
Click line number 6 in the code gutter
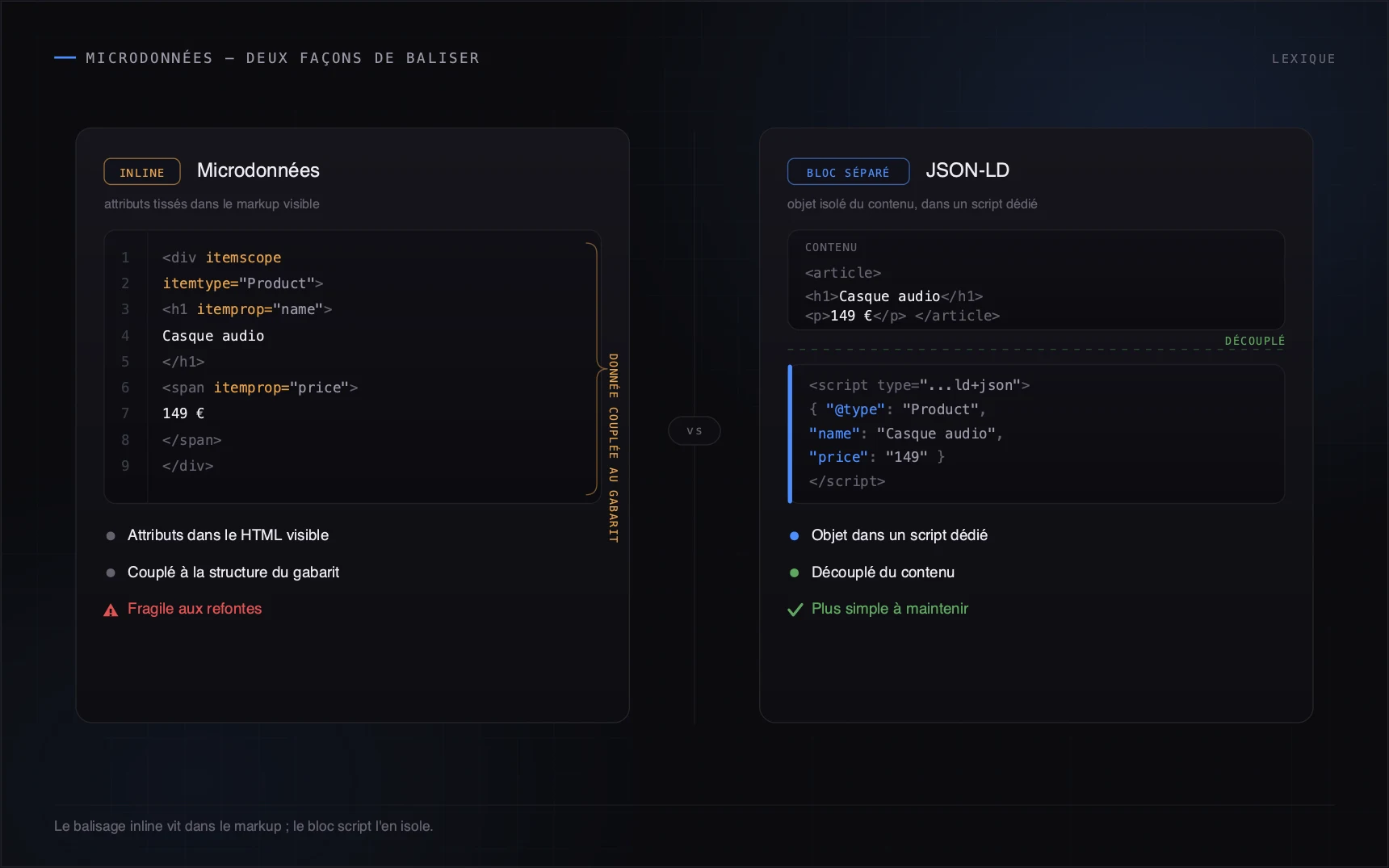[125, 388]
